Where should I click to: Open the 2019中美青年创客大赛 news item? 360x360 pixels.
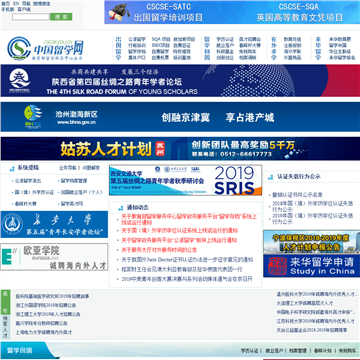coord(187,279)
